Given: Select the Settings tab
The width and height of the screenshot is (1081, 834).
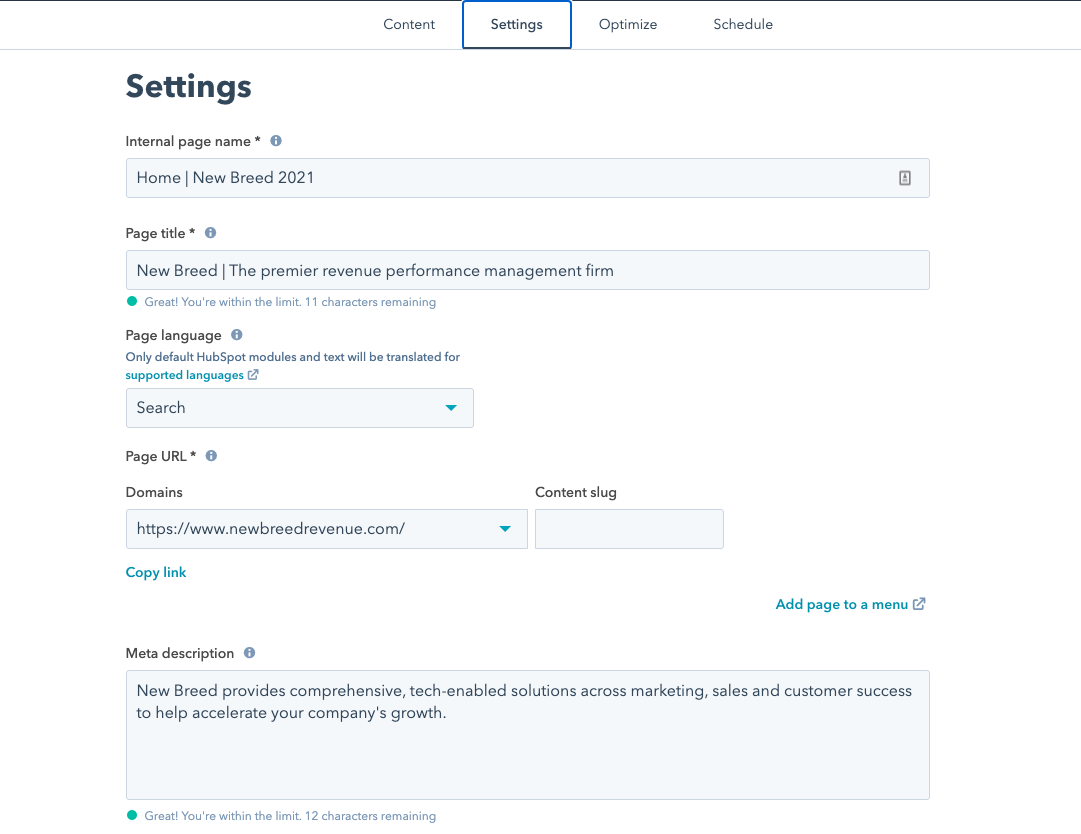Looking at the screenshot, I should (x=516, y=24).
